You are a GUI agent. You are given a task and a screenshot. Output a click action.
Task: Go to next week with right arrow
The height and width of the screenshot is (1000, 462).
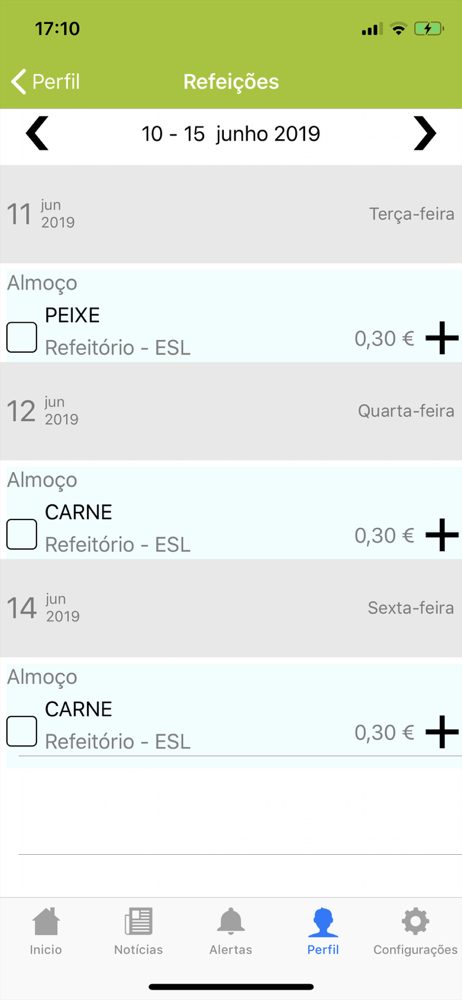[x=425, y=134]
